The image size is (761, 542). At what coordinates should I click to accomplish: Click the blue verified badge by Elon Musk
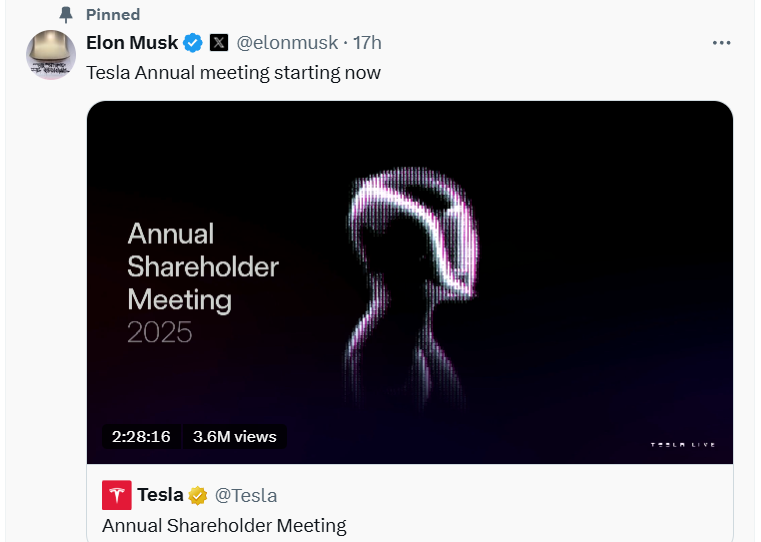pos(194,43)
